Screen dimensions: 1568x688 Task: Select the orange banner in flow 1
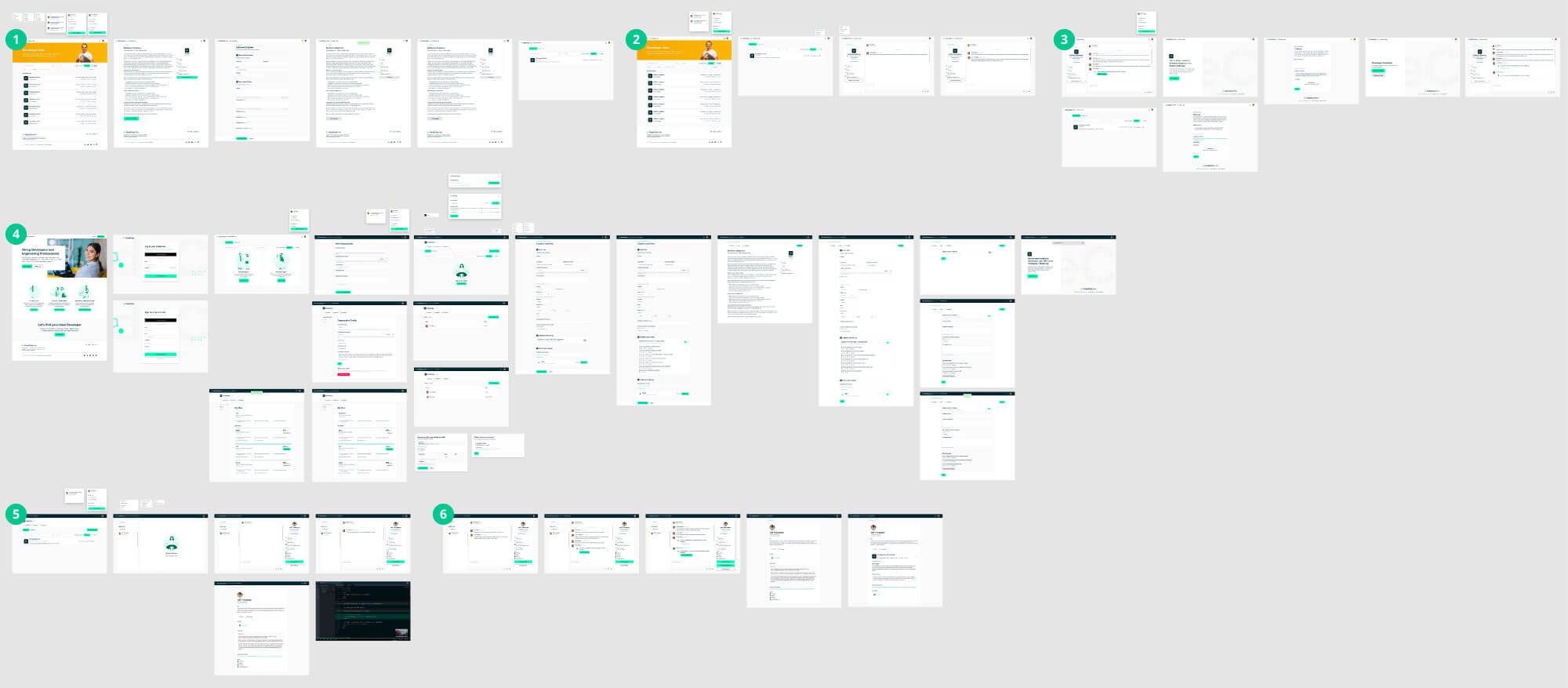(x=47, y=53)
